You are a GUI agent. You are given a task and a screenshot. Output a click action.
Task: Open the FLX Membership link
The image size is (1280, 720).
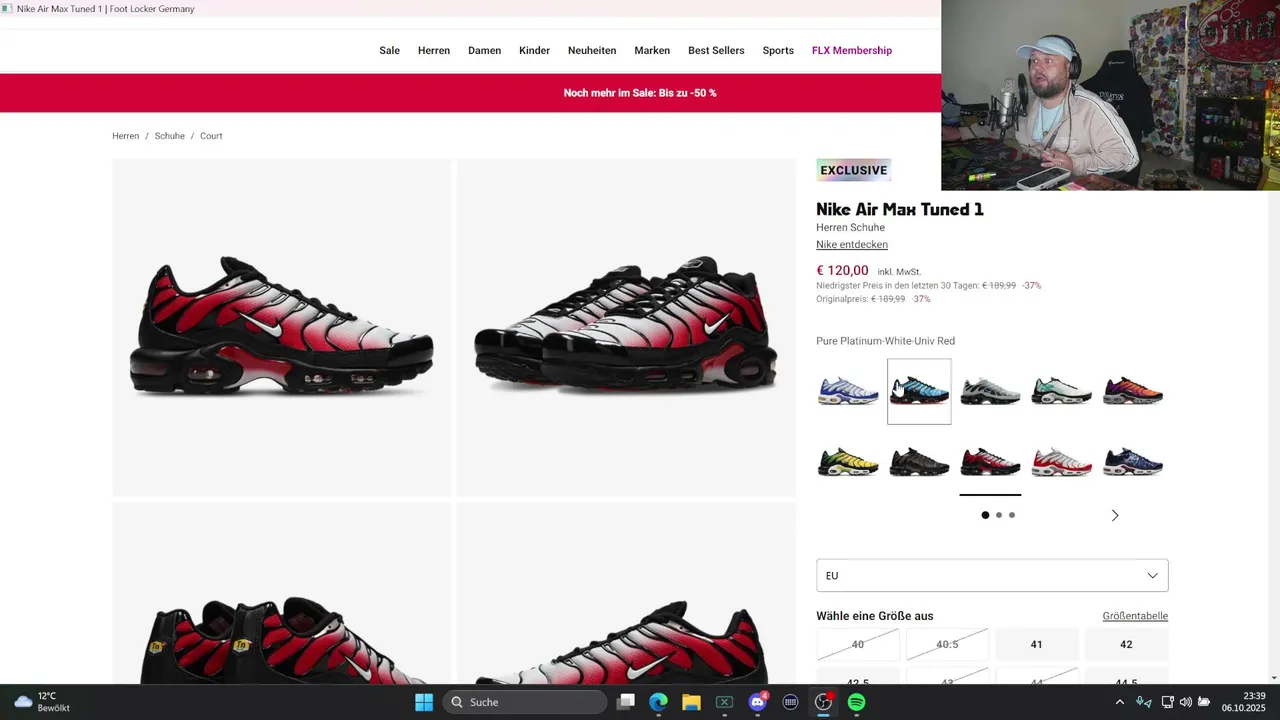tap(852, 50)
